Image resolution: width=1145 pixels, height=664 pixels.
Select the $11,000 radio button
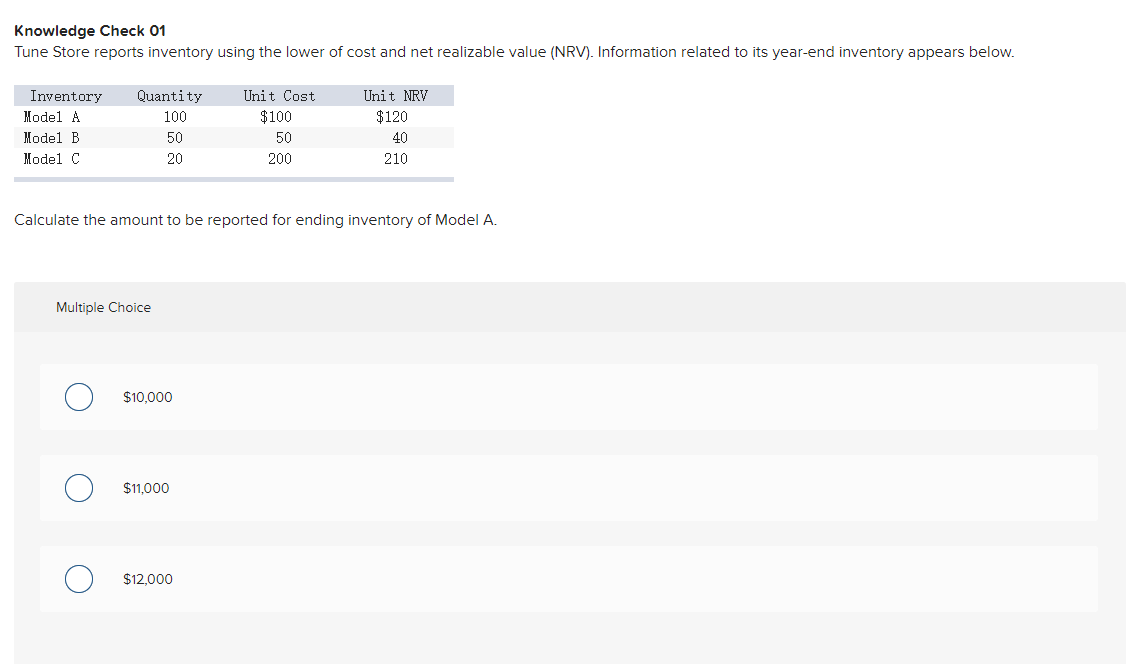point(79,488)
